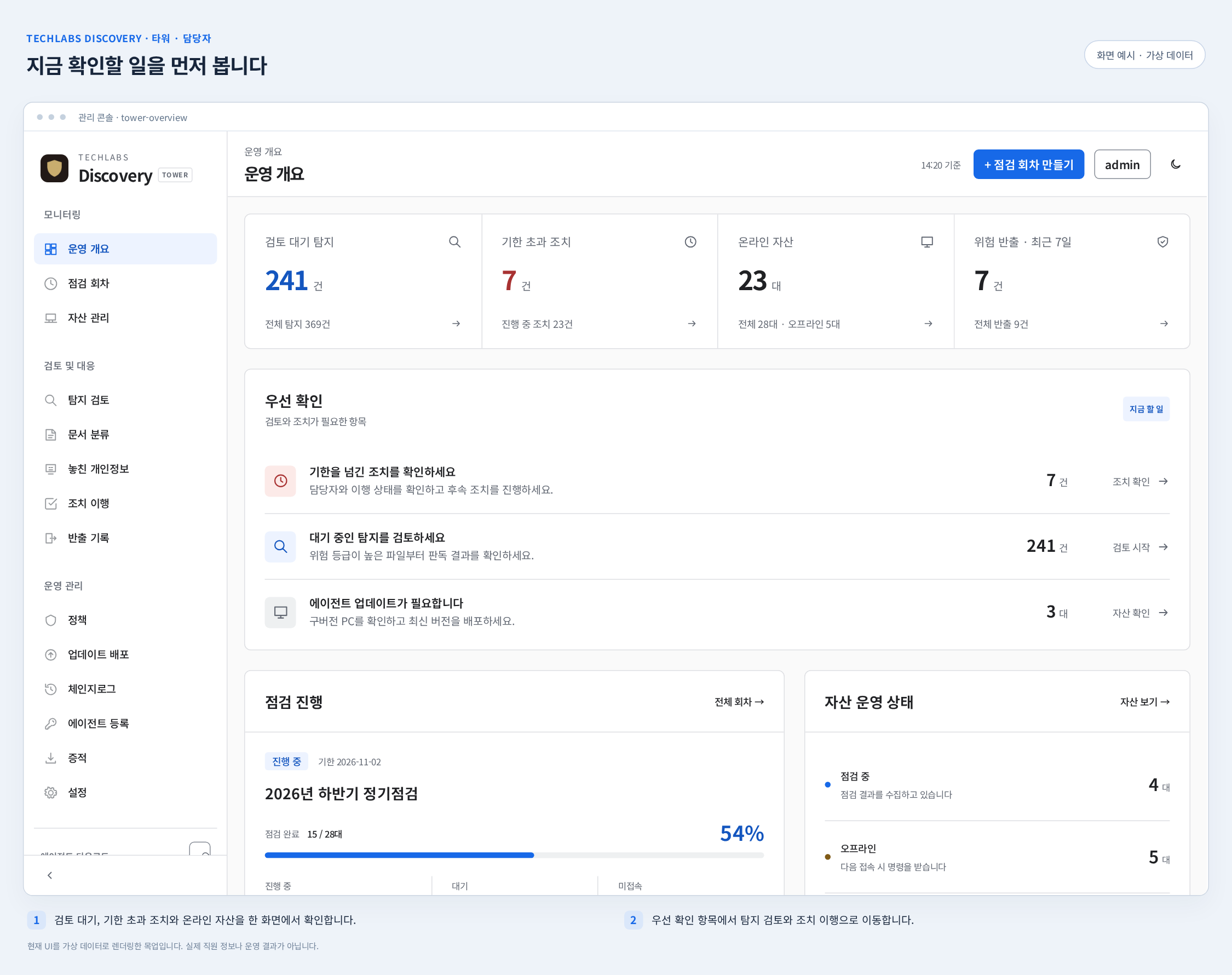Click the gray monitor icon for agent updates
The height and width of the screenshot is (975, 1232).
[x=280, y=612]
